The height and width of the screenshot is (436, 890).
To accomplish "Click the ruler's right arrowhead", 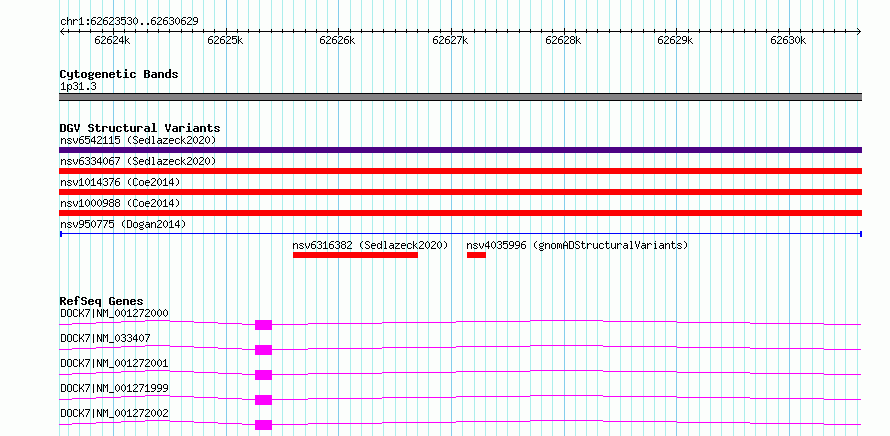I will point(859,32).
